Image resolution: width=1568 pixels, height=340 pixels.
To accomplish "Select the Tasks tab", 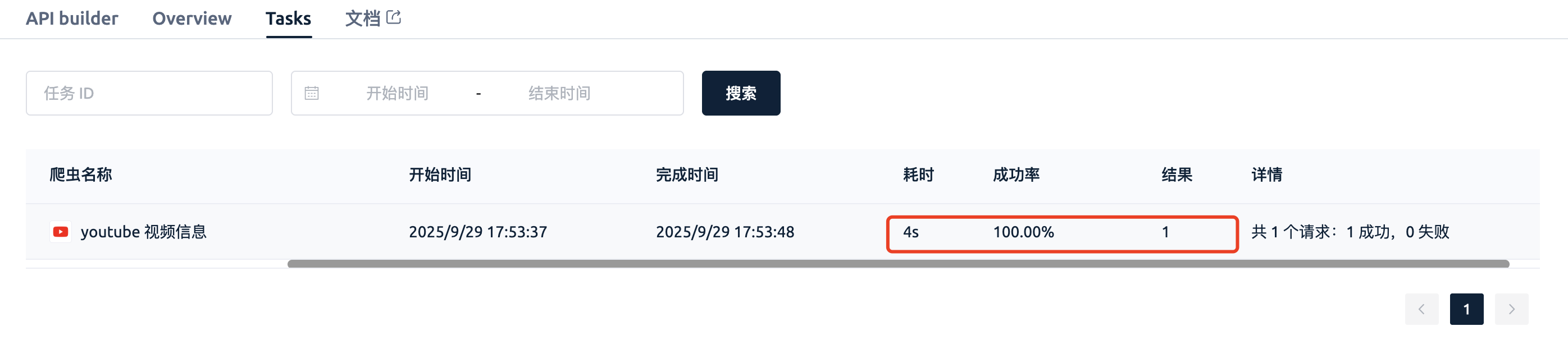I will [x=289, y=19].
